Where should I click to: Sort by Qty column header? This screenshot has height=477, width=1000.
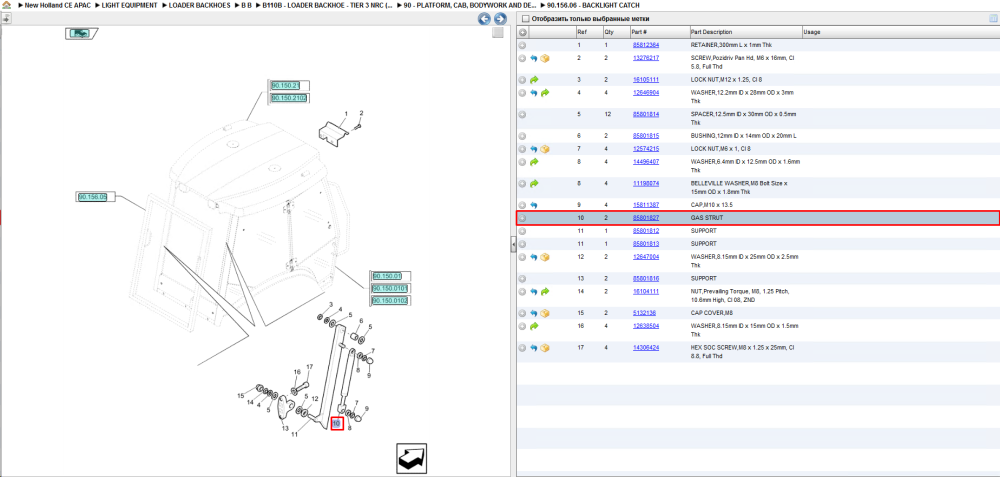click(608, 32)
